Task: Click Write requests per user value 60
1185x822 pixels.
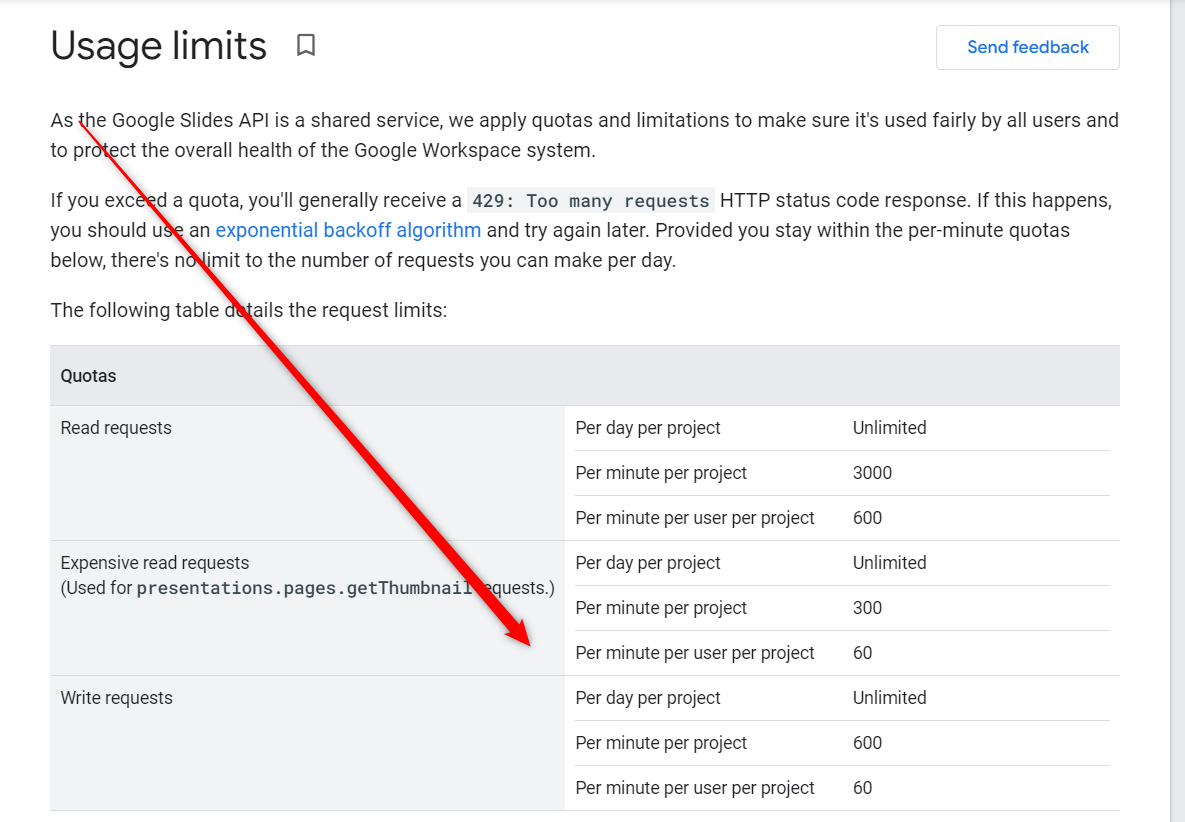Action: tap(862, 788)
